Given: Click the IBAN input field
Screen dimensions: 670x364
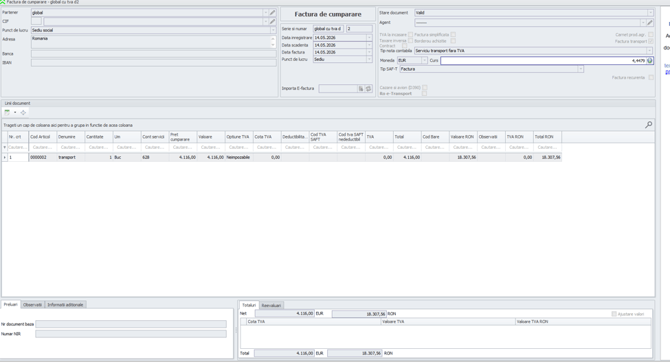Looking at the screenshot, I should tap(153, 63).
